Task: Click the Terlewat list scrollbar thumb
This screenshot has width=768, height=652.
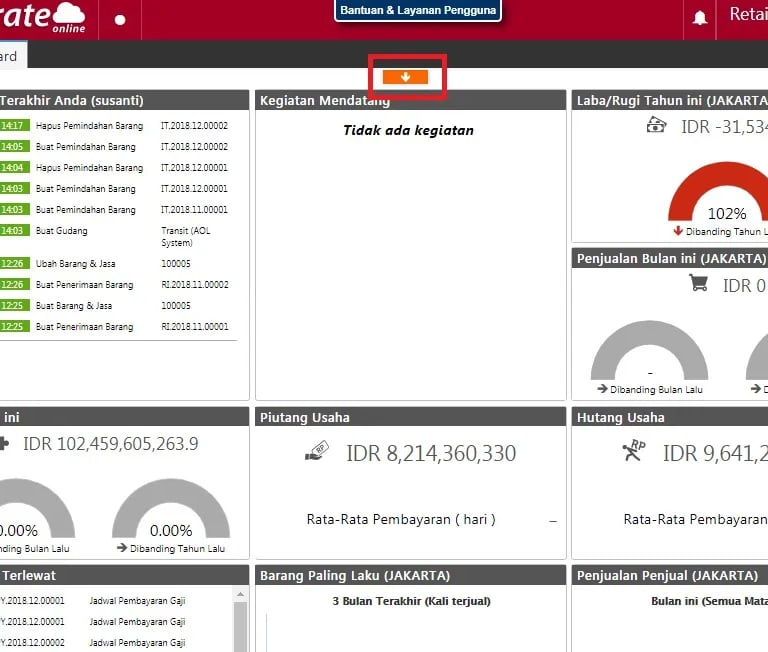Action: pyautogui.click(x=240, y=627)
